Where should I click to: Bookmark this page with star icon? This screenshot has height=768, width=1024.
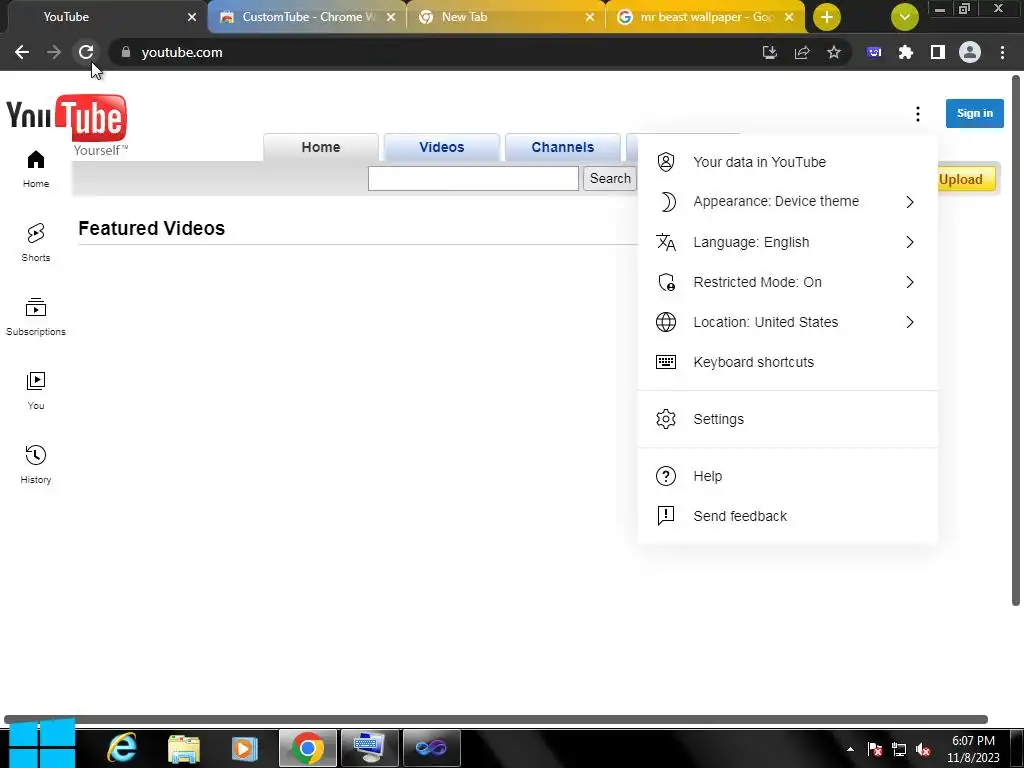coord(834,52)
